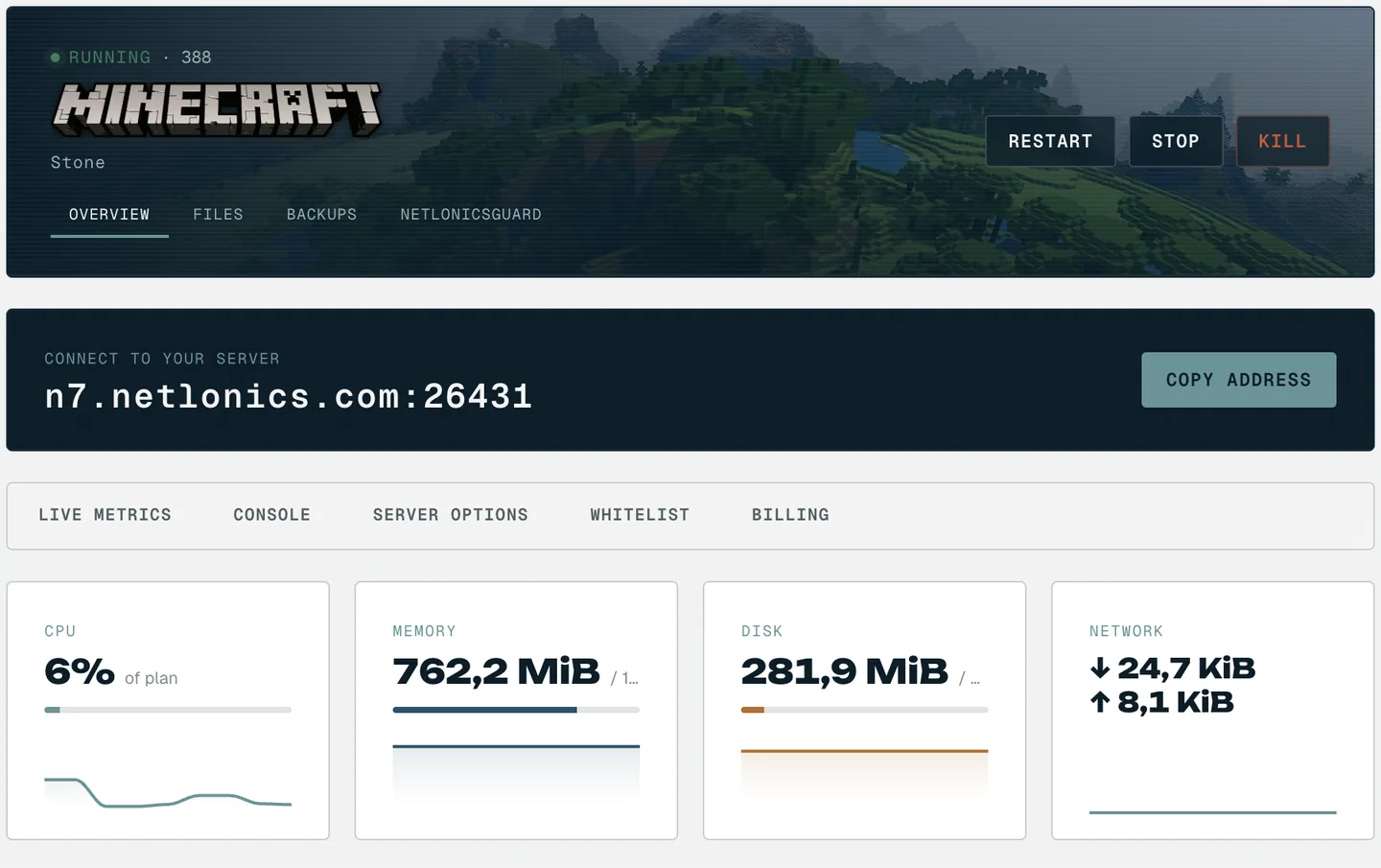
Task: Click the network upload arrow icon
Action: [x=1100, y=702]
